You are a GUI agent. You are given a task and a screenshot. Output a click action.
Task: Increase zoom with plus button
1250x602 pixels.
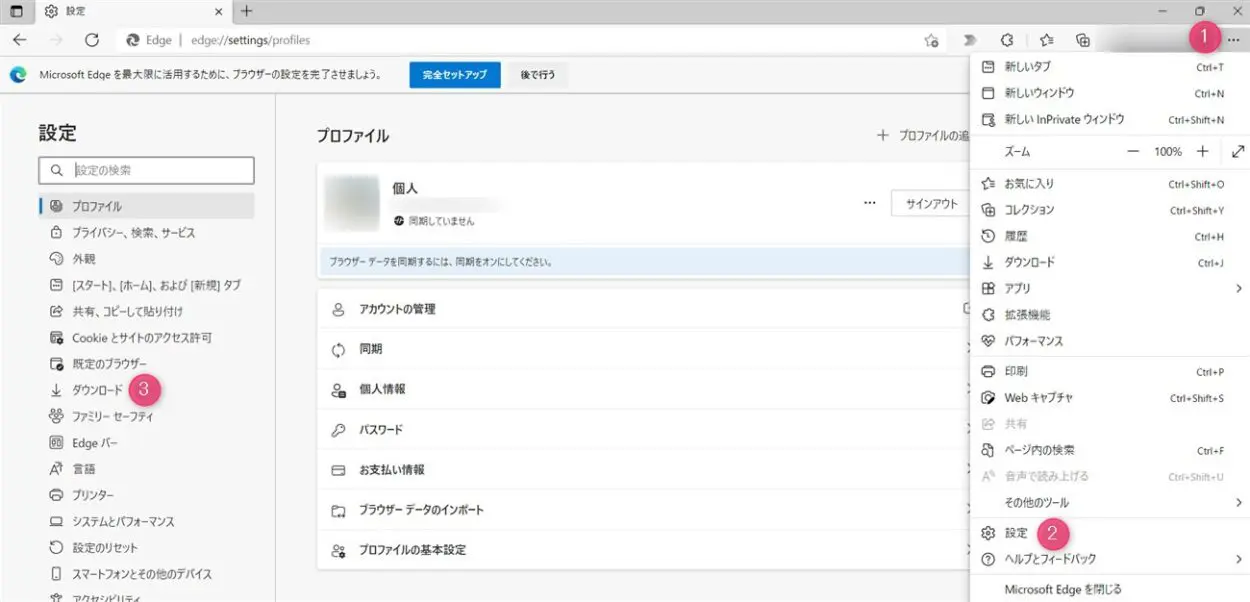coord(1203,152)
